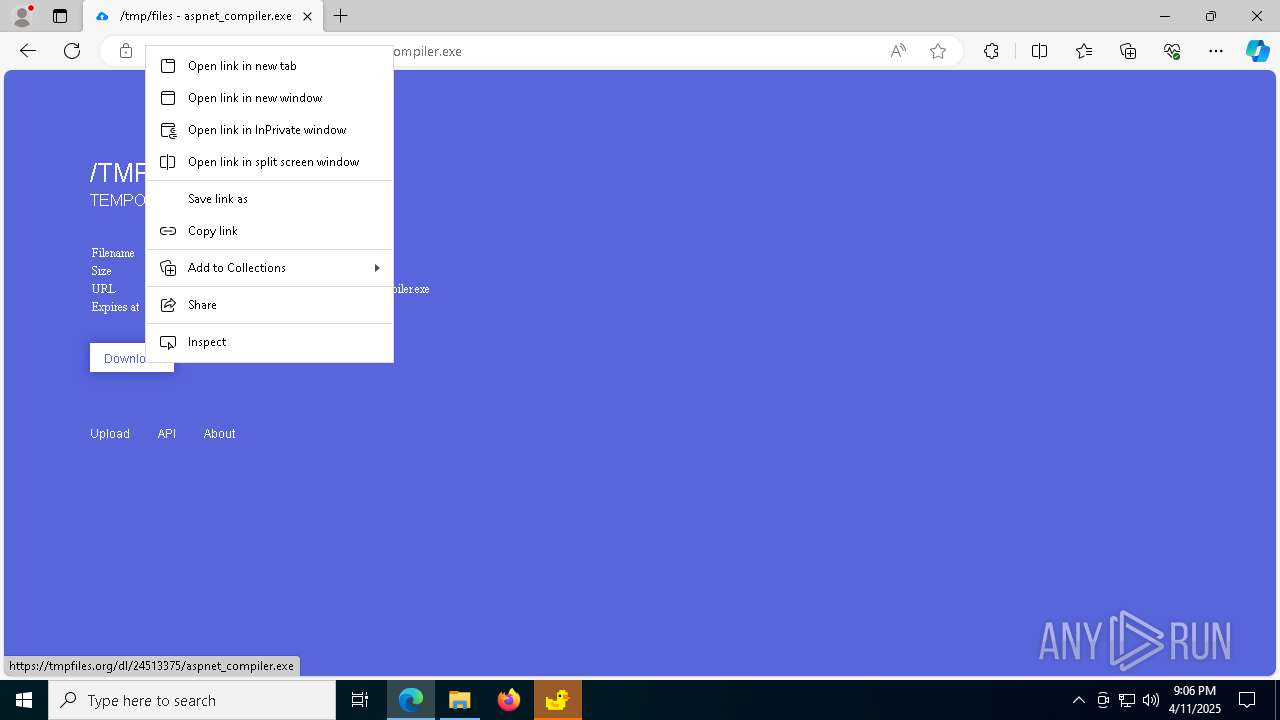The width and height of the screenshot is (1280, 720).
Task: Open Windows Start menu
Action: click(x=24, y=700)
